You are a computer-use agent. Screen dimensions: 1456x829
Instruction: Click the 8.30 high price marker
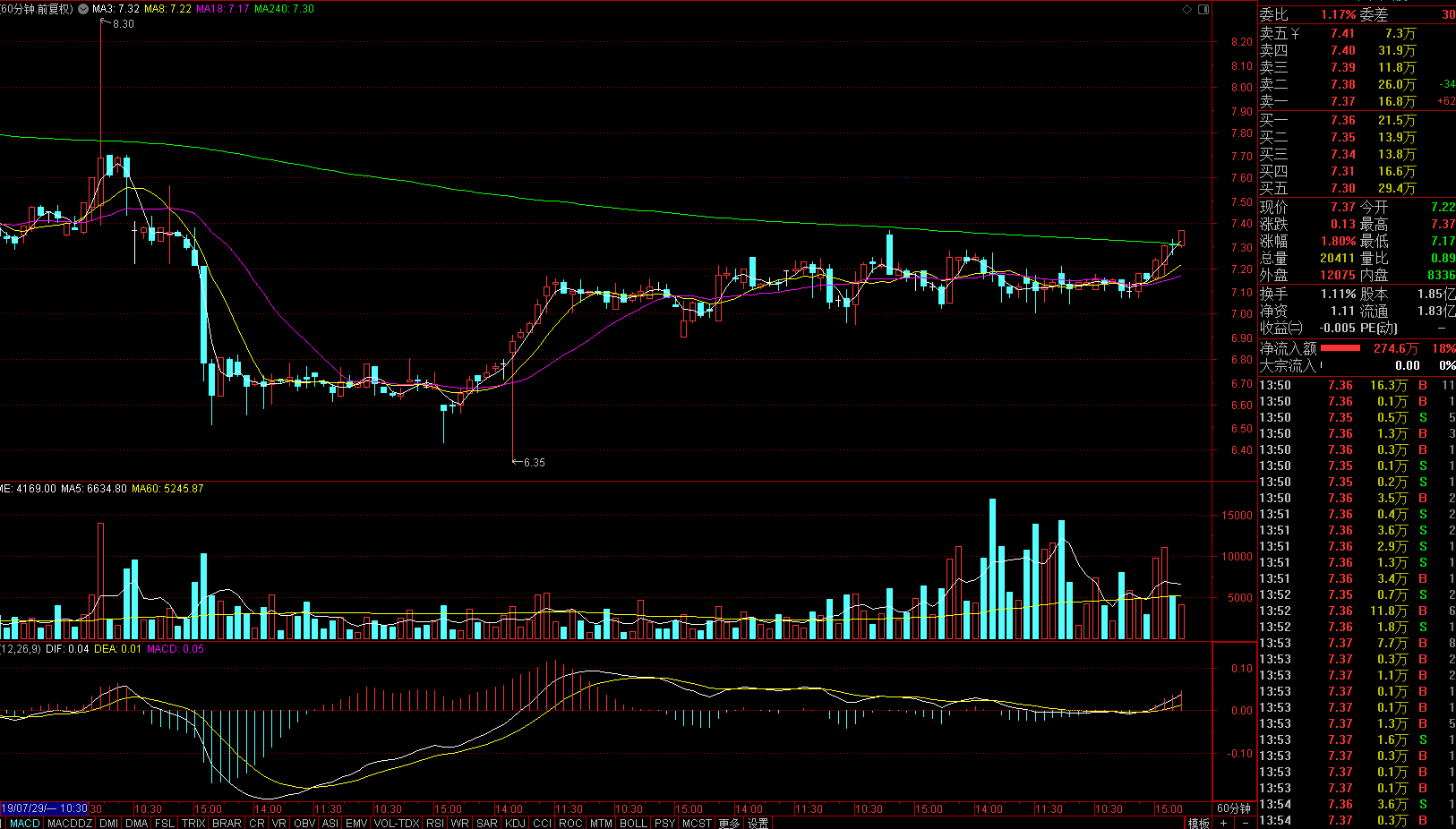pos(124,24)
